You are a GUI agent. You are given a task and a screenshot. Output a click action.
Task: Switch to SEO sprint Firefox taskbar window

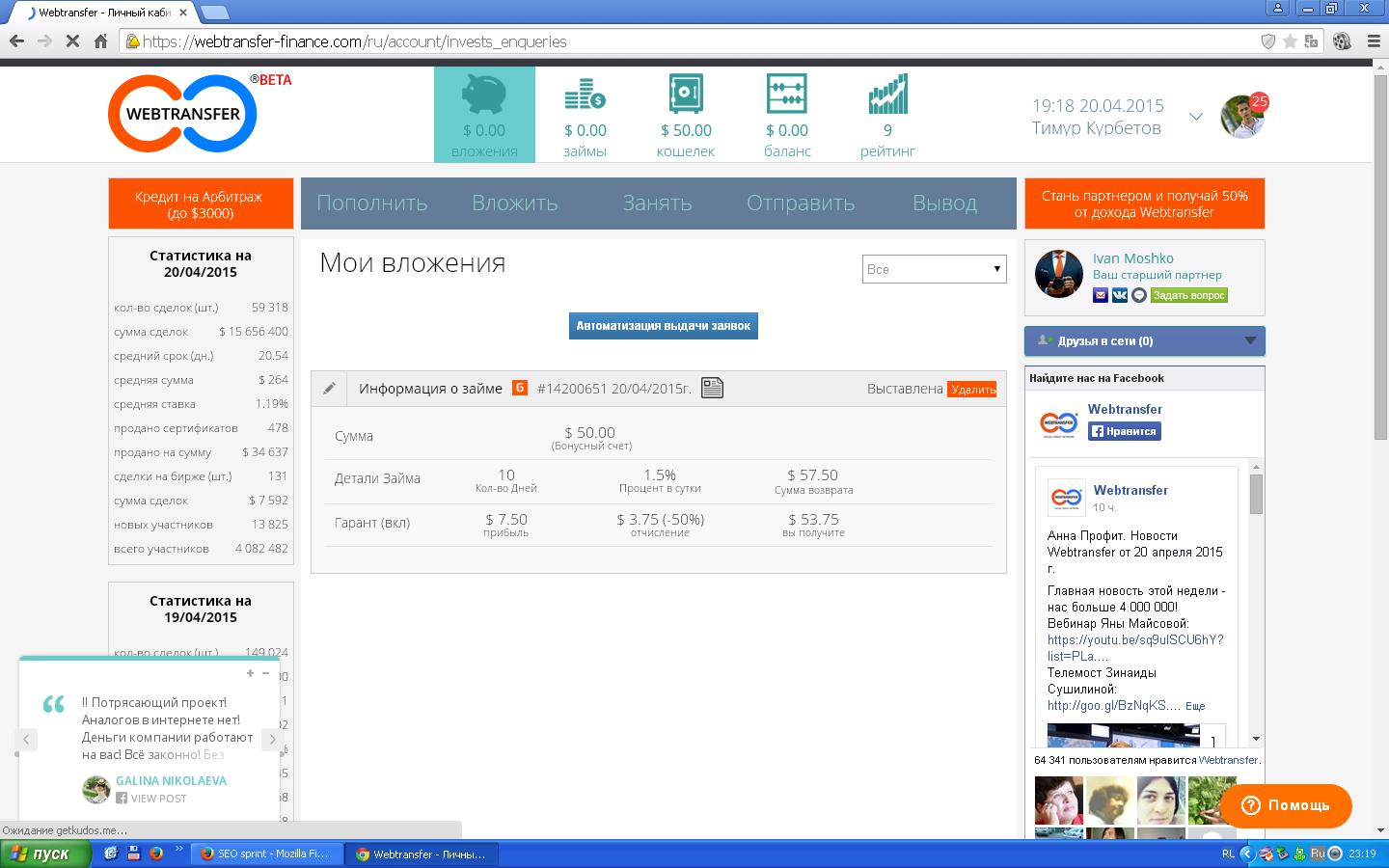[265, 854]
